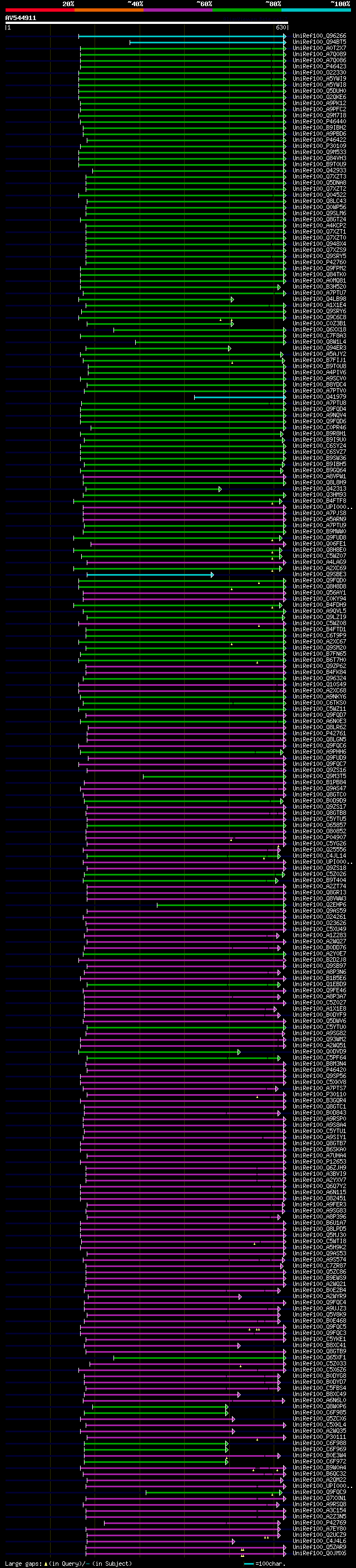Select label UniRef100_Q8LC43
Viewport: 356px width, 1568px height.
coord(319,201)
